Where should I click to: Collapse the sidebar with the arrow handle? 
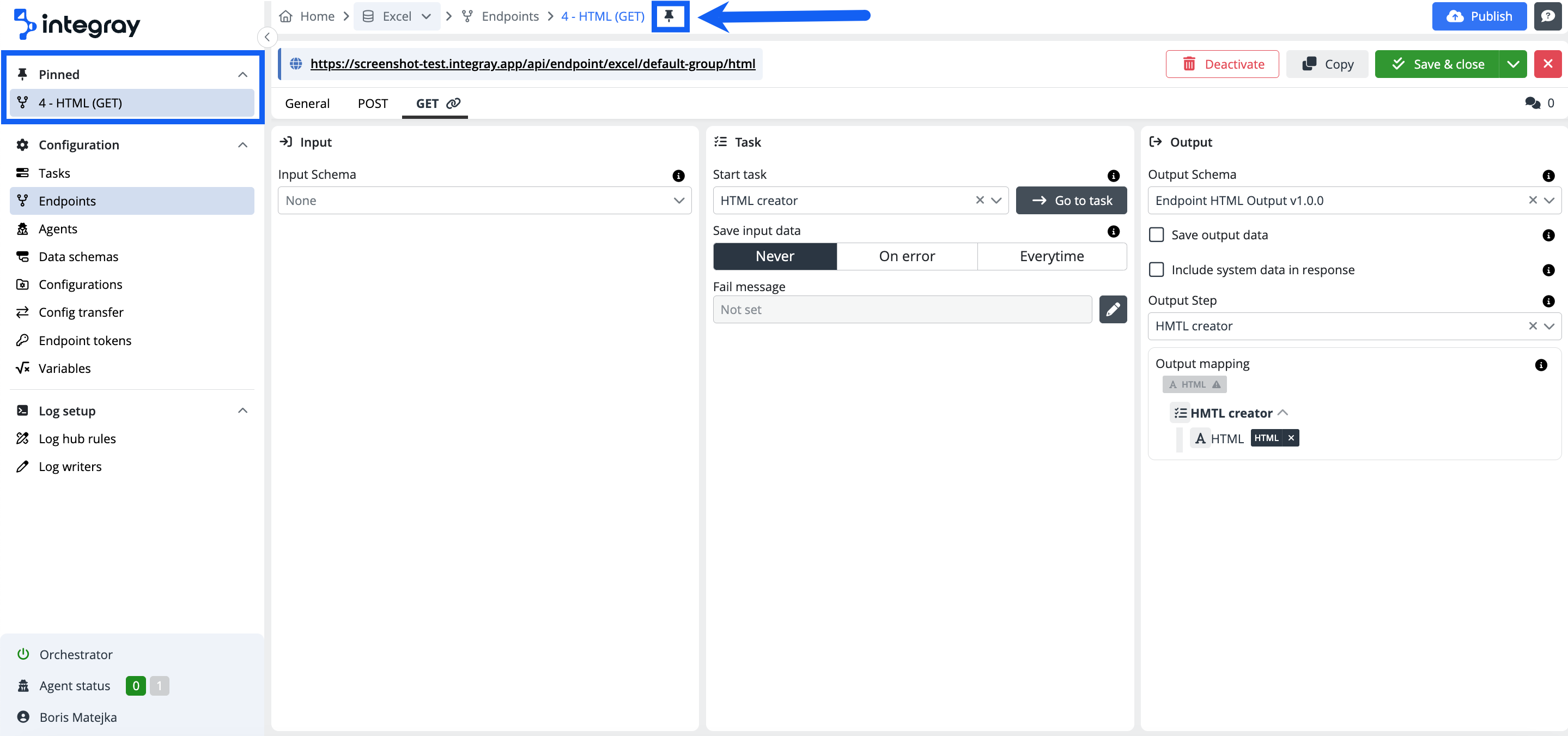(x=267, y=37)
